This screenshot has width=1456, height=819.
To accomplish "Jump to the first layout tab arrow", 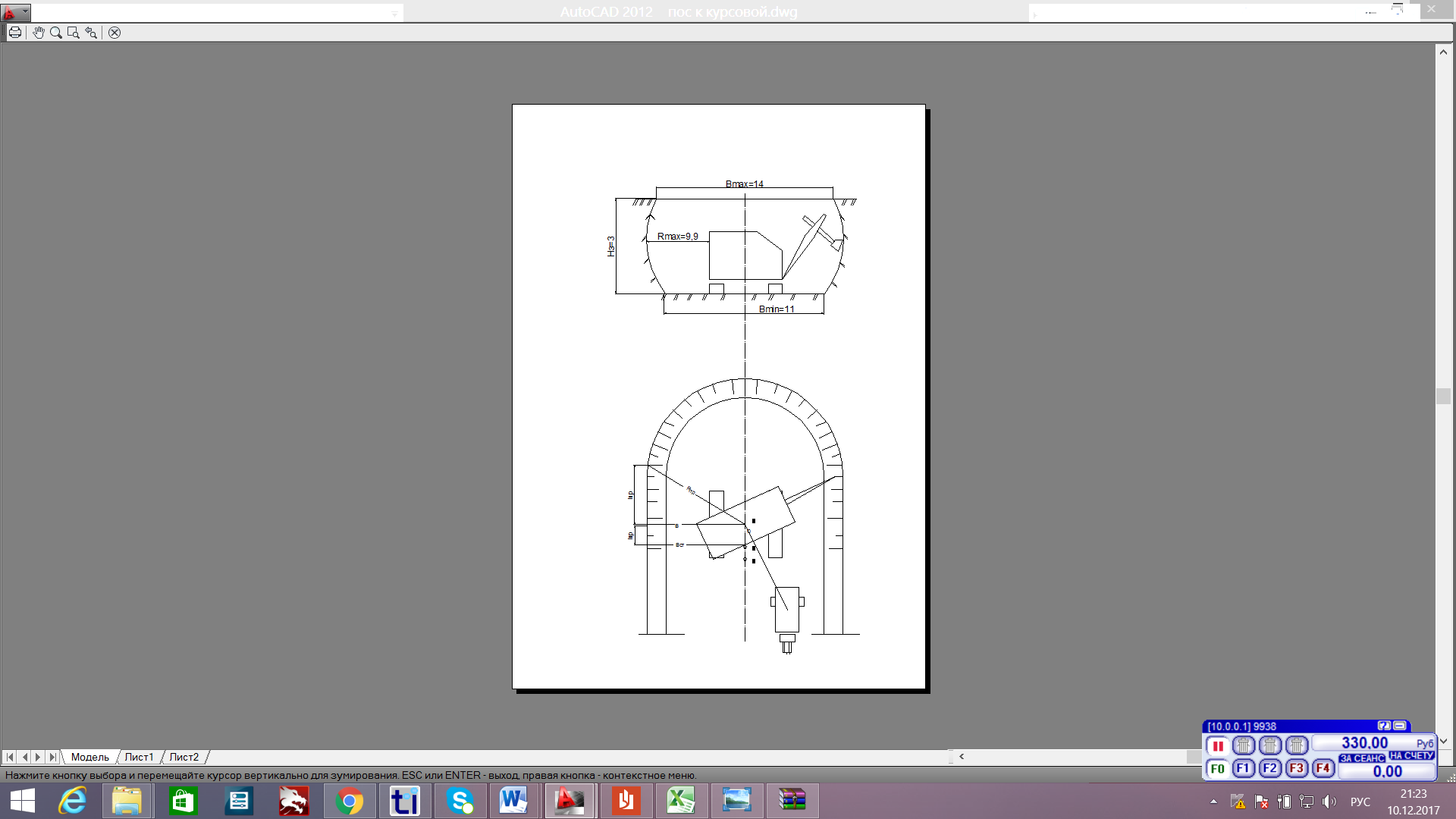I will [10, 757].
